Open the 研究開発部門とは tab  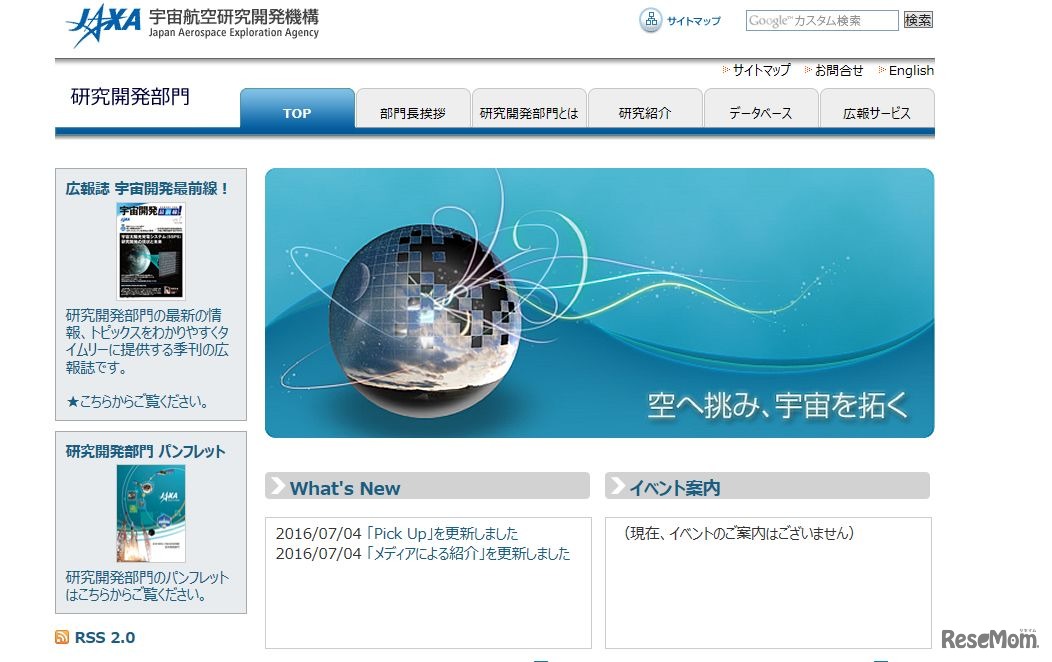tap(529, 108)
